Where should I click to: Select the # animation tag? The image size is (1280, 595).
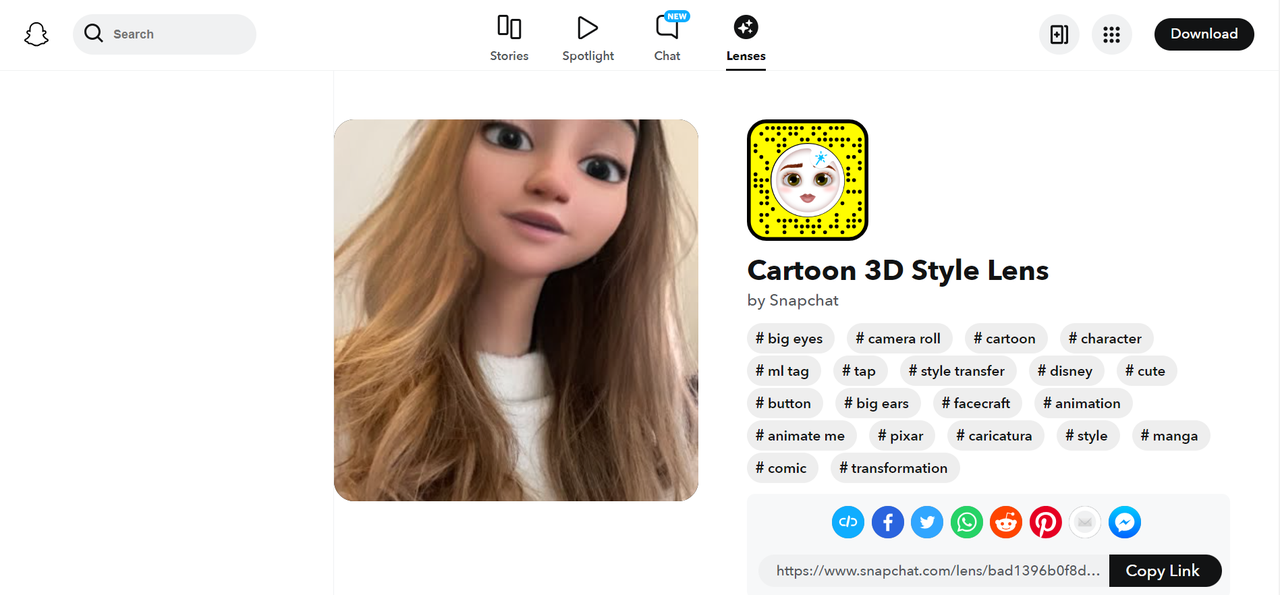(1082, 403)
